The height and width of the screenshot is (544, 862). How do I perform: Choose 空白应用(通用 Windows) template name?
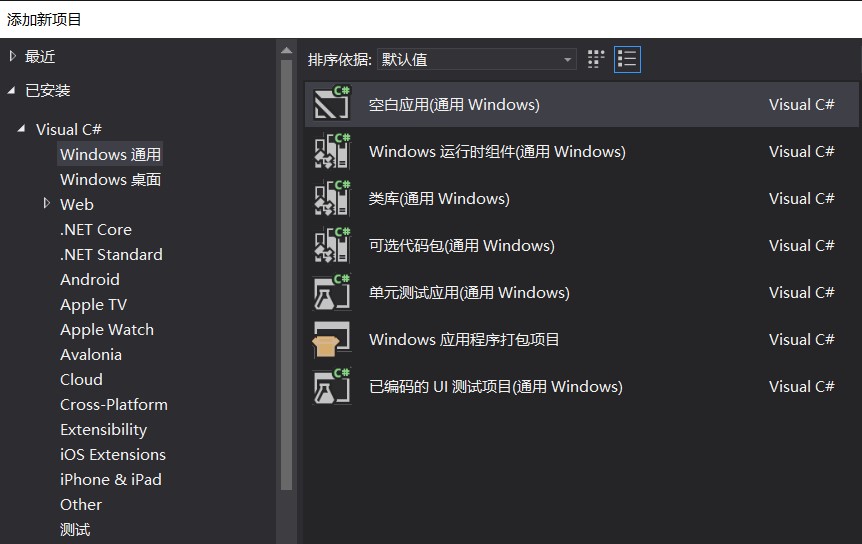coord(454,104)
